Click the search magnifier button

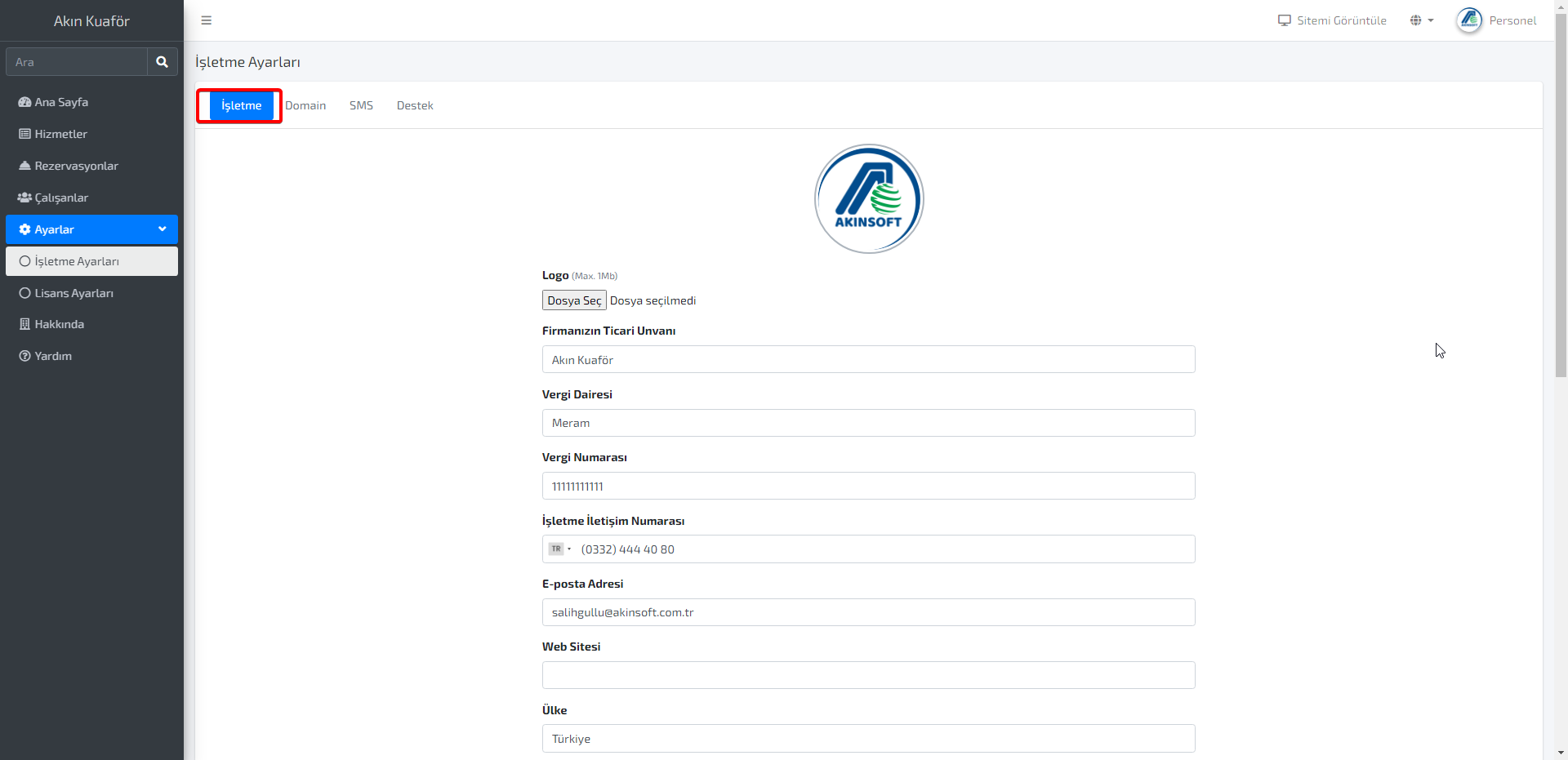tap(162, 62)
